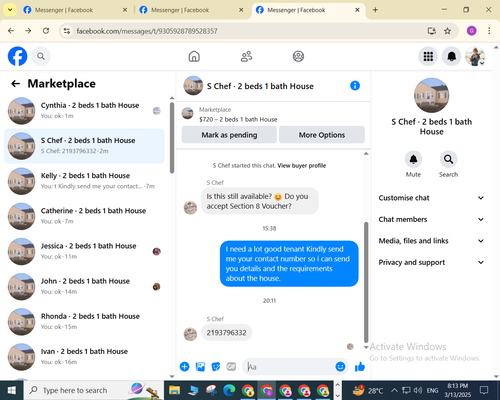Search within the conversation
The image size is (500, 400).
[448, 159]
